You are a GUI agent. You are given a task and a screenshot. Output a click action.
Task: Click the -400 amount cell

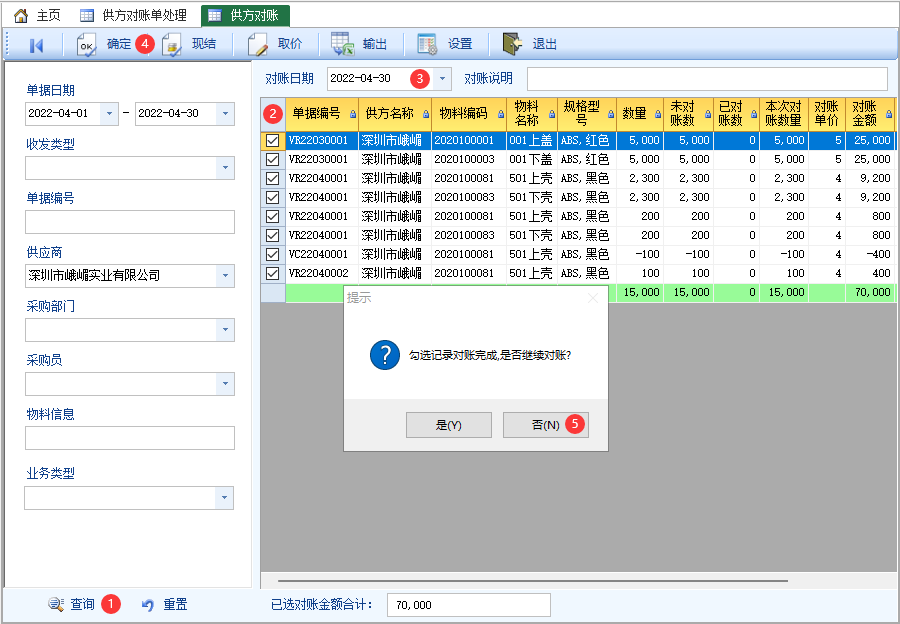click(x=870, y=254)
